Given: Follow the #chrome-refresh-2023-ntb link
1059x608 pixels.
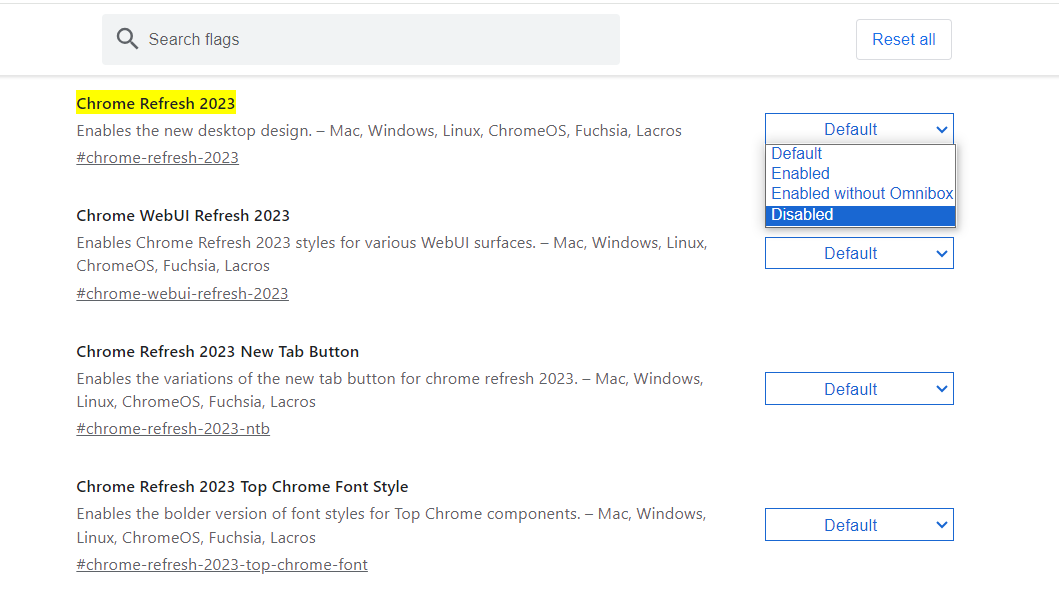Looking at the screenshot, I should point(173,428).
